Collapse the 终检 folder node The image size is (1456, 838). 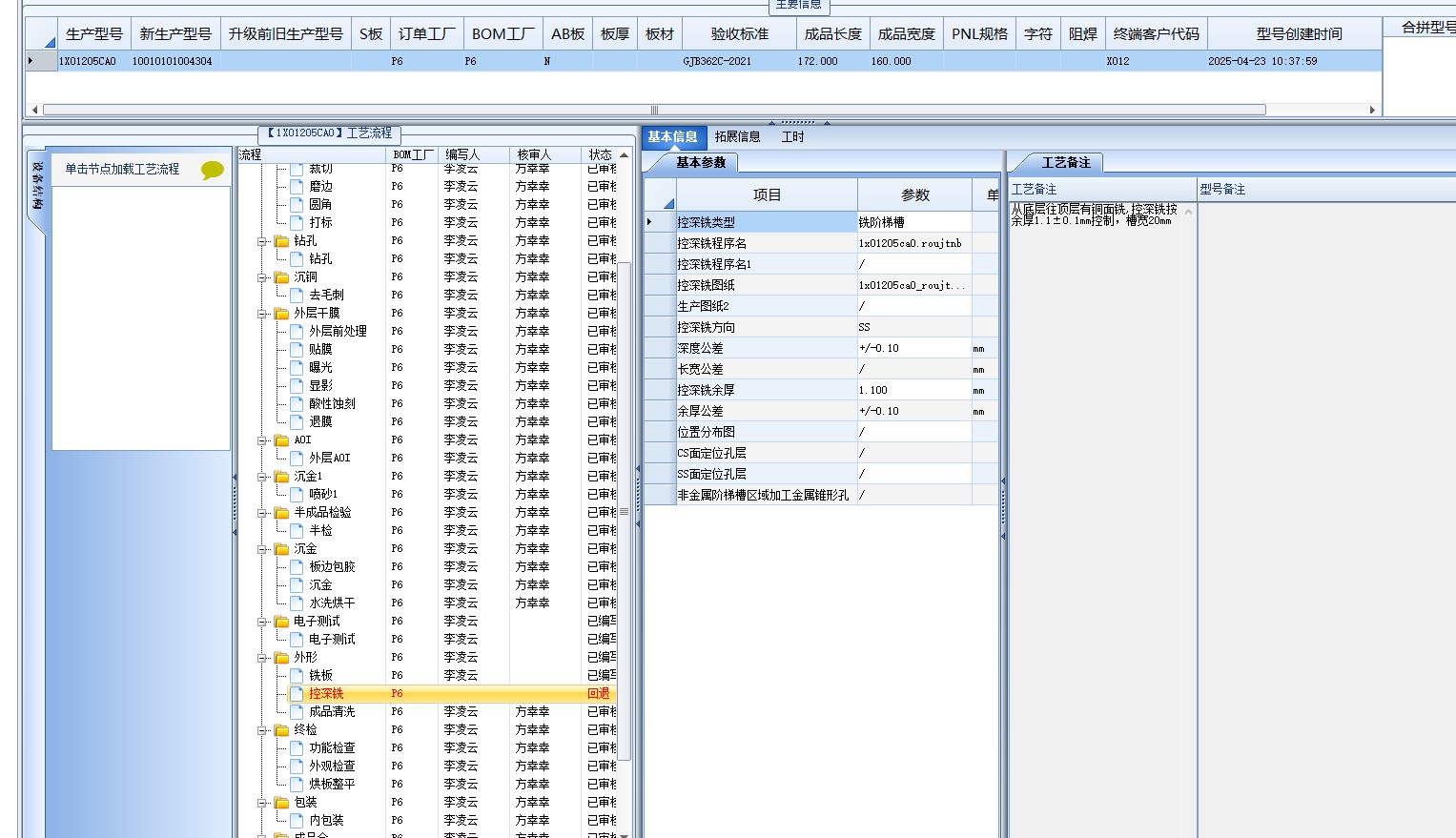[262, 730]
